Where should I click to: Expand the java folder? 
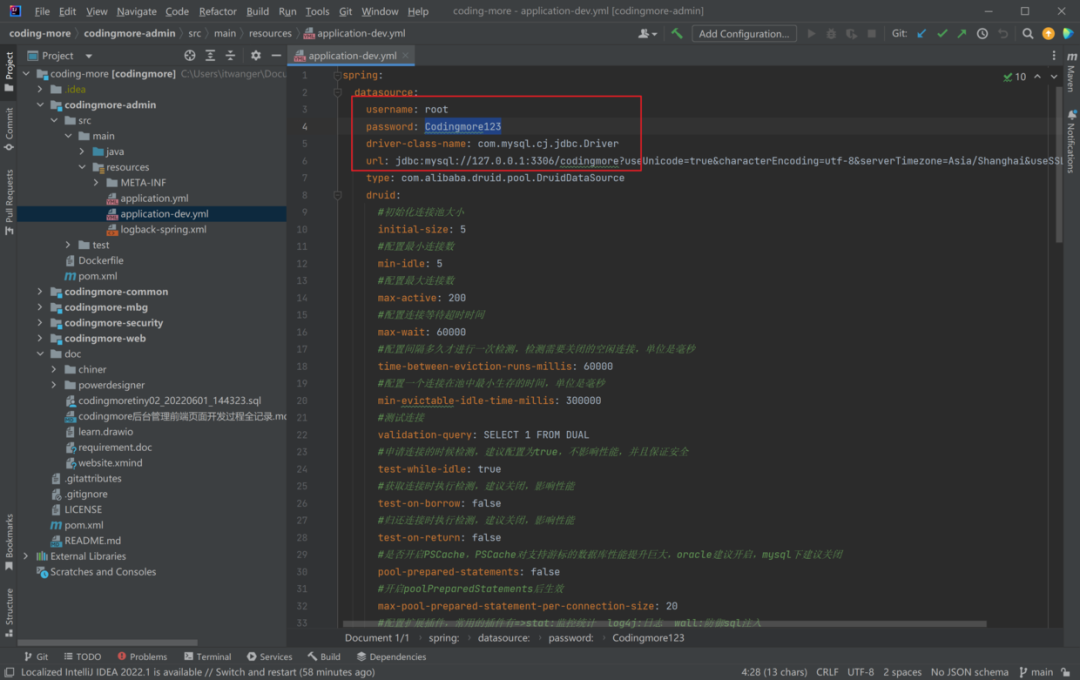click(x=82, y=152)
